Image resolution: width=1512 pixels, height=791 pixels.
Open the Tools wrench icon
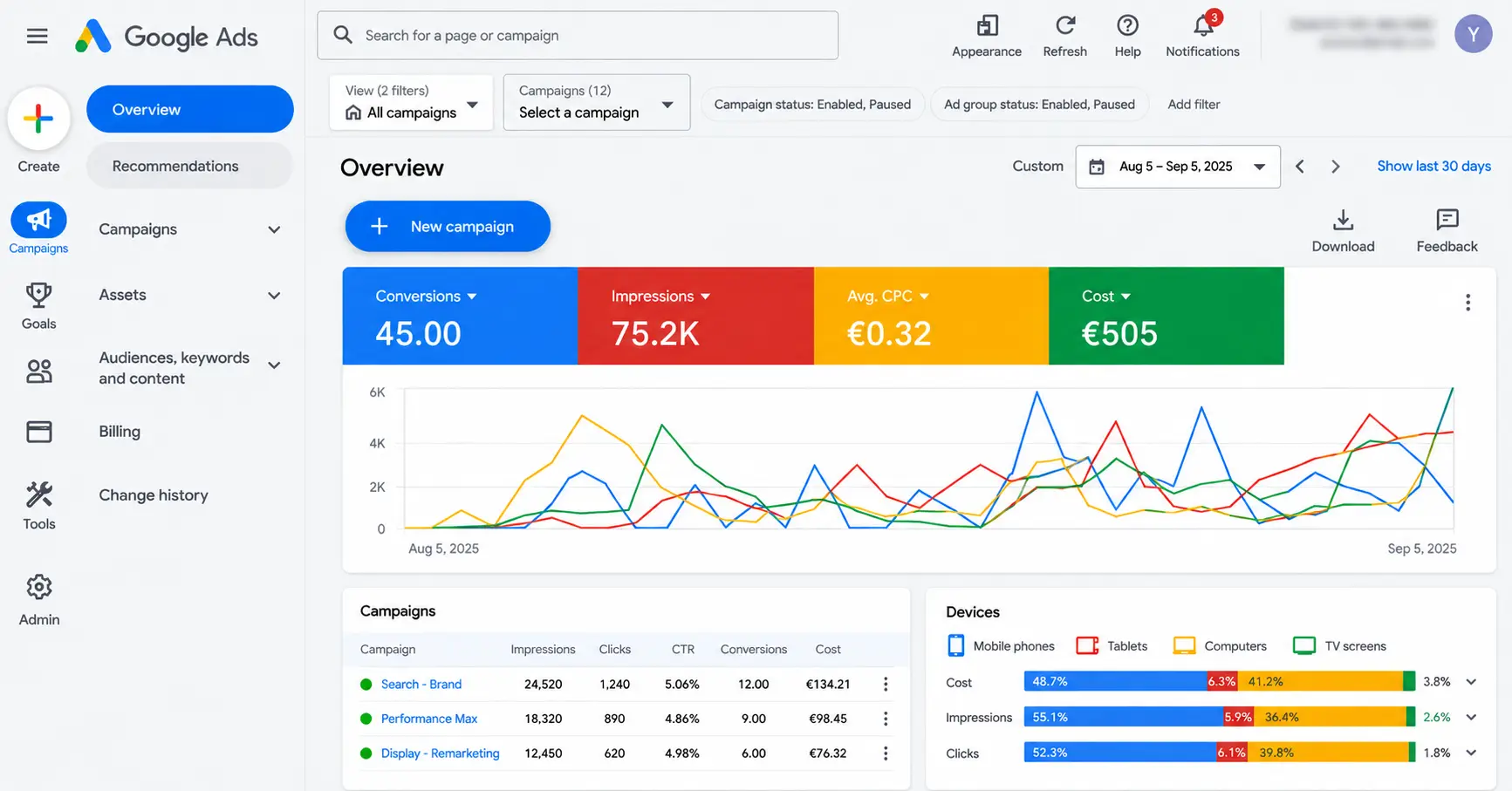[x=38, y=494]
